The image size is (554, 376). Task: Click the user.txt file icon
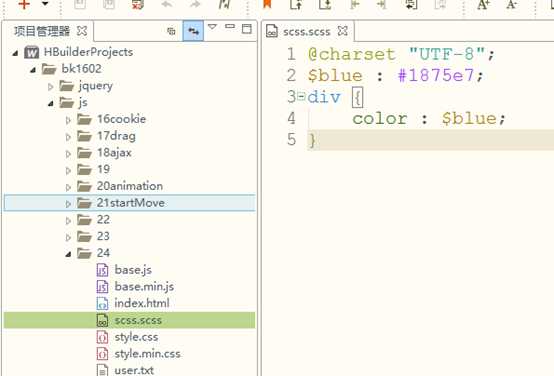click(x=102, y=370)
